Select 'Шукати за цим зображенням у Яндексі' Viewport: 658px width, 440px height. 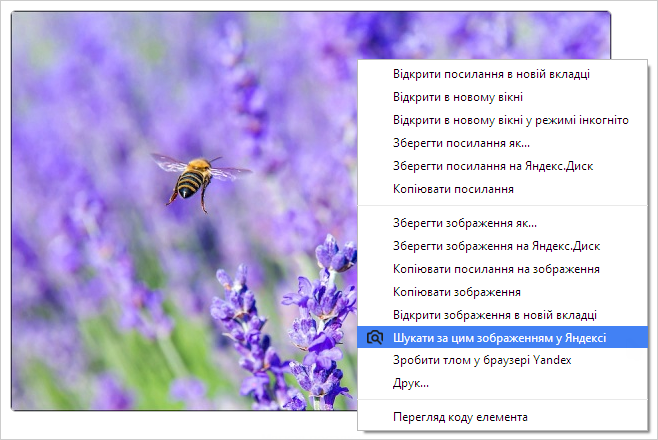pyautogui.click(x=502, y=337)
